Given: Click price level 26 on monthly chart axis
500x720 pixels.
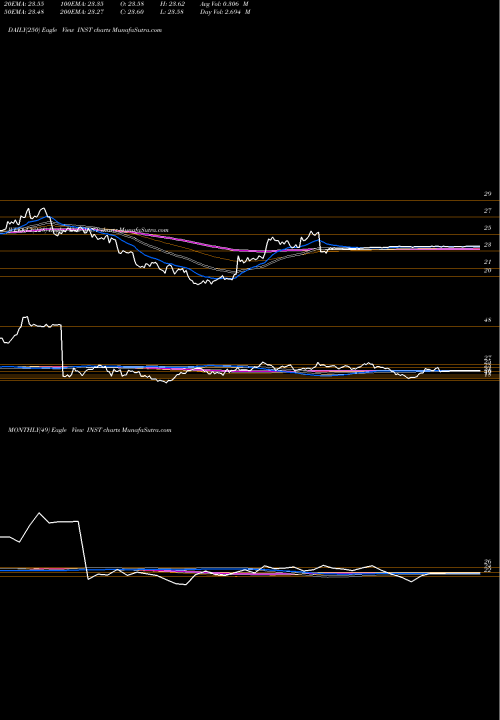Looking at the screenshot, I should tap(488, 562).
